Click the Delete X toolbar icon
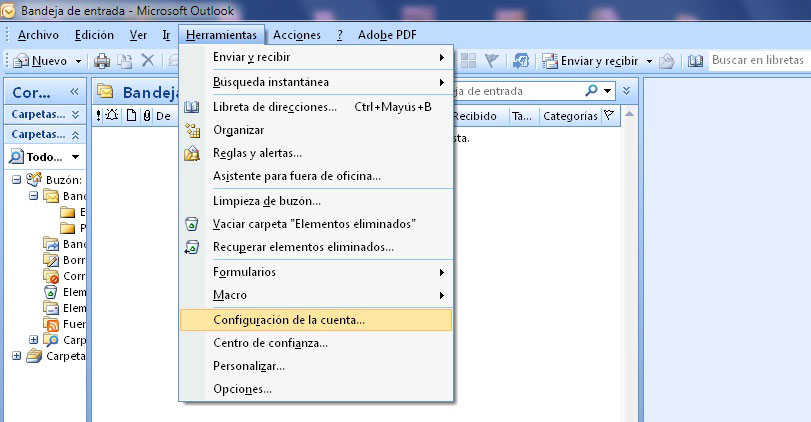 point(148,61)
